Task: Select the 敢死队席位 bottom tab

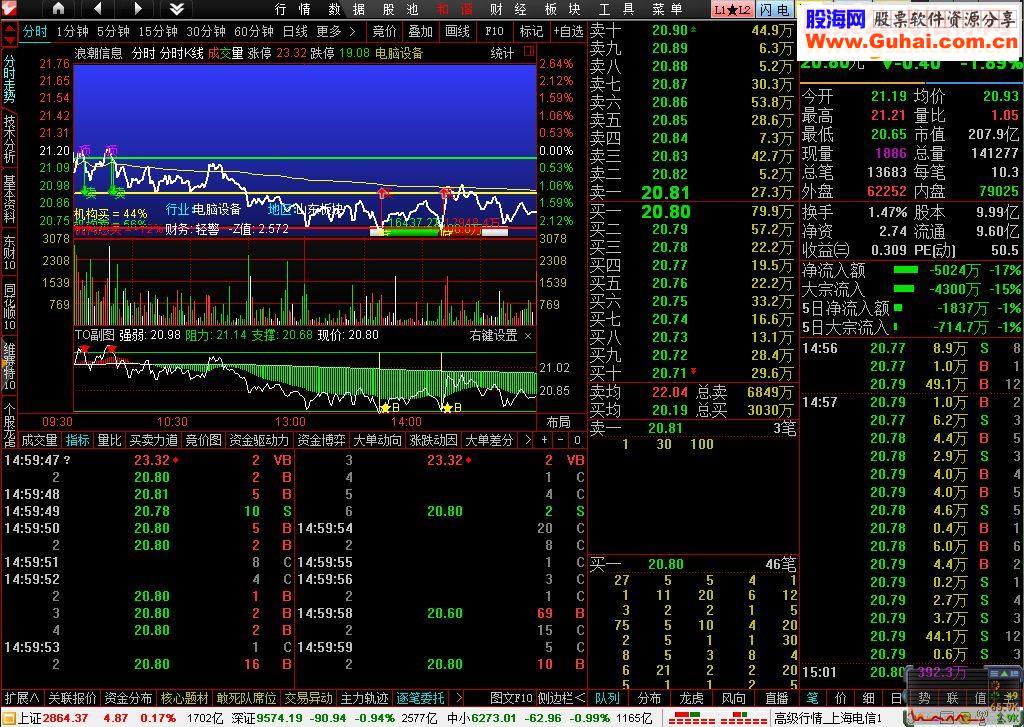Action: [x=246, y=698]
